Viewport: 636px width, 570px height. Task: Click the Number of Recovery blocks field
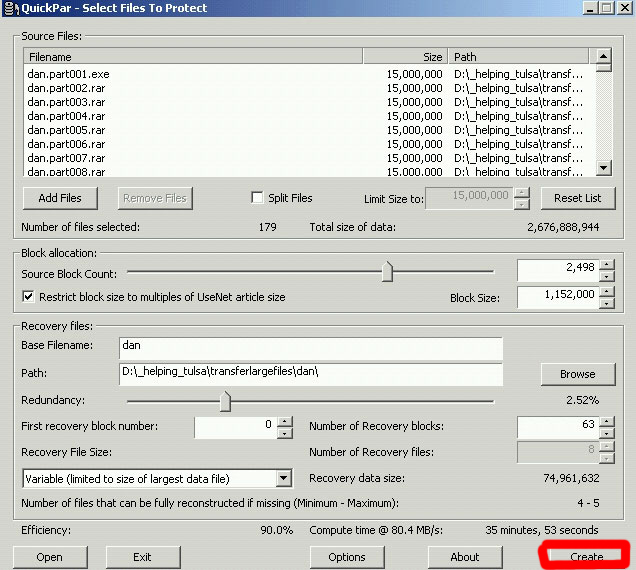(558, 428)
